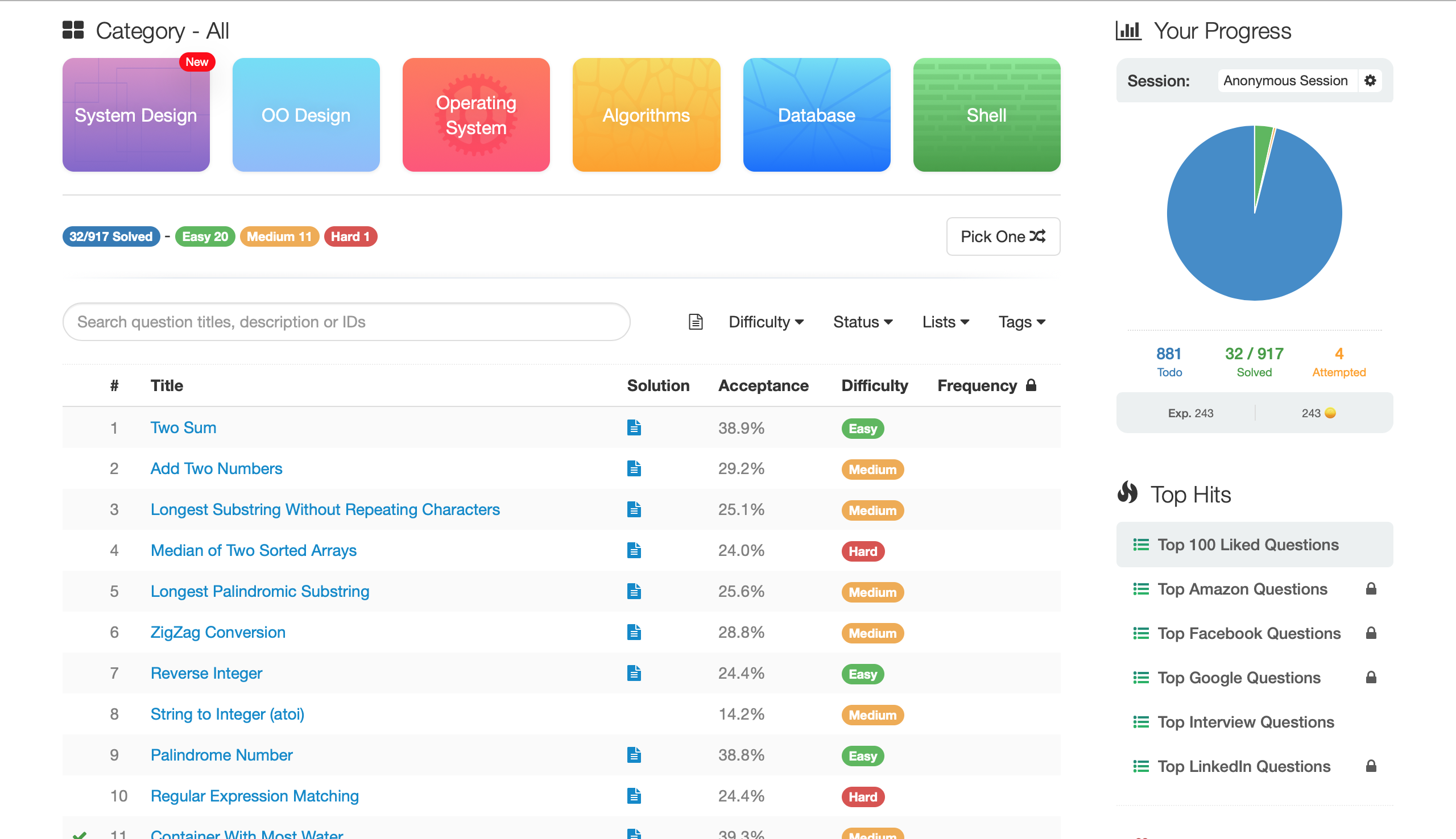Click lock icon next to Top Google Questions
This screenshot has height=839, width=1456.
1371,677
